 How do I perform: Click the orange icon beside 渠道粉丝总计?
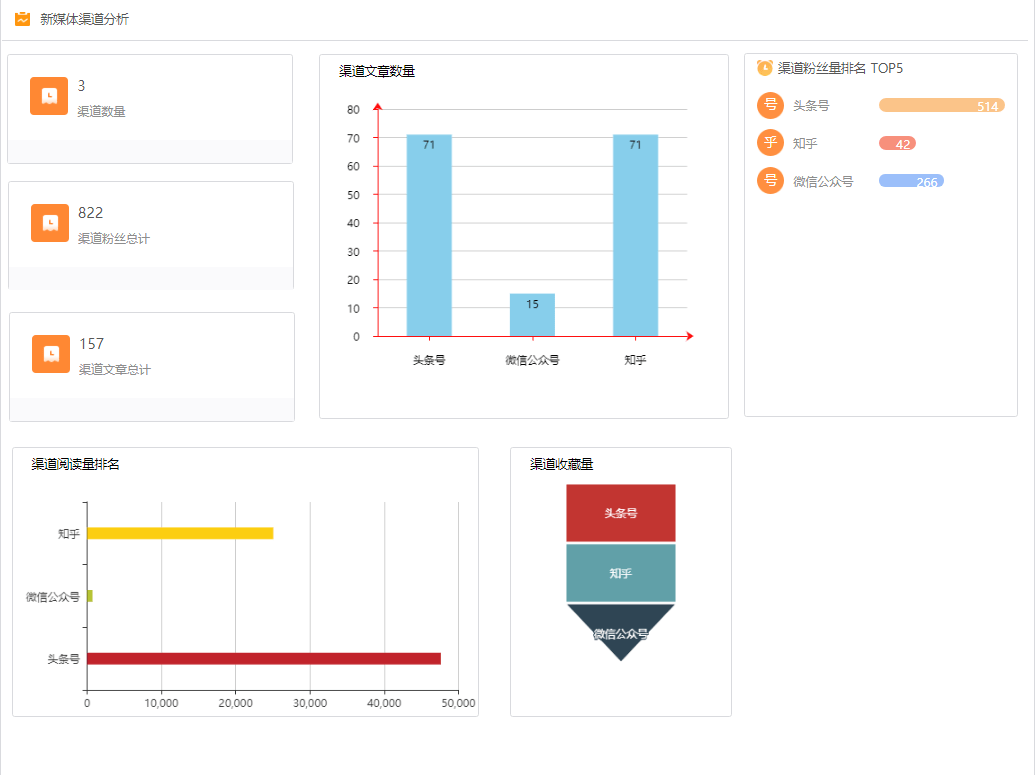pyautogui.click(x=50, y=223)
